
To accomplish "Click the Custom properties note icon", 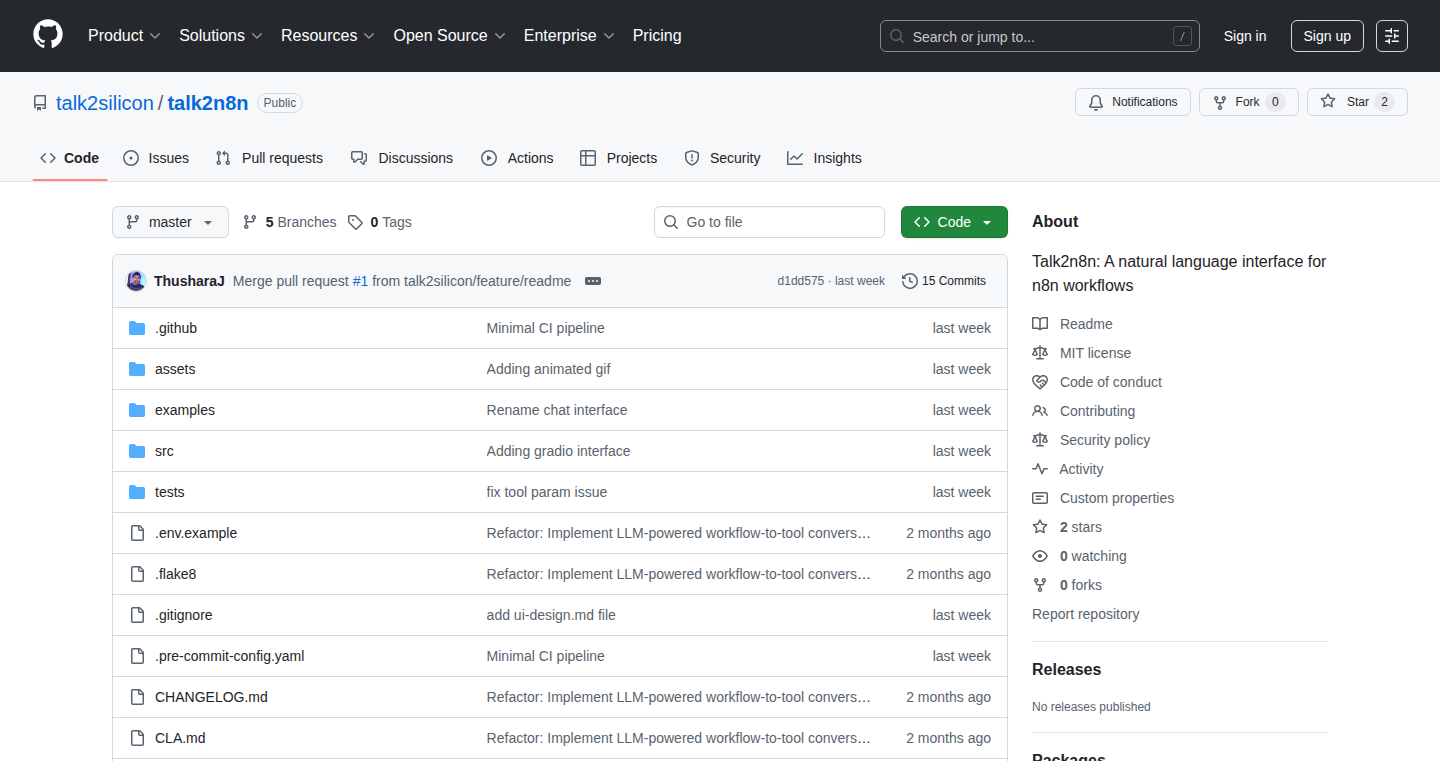I will (1040, 498).
